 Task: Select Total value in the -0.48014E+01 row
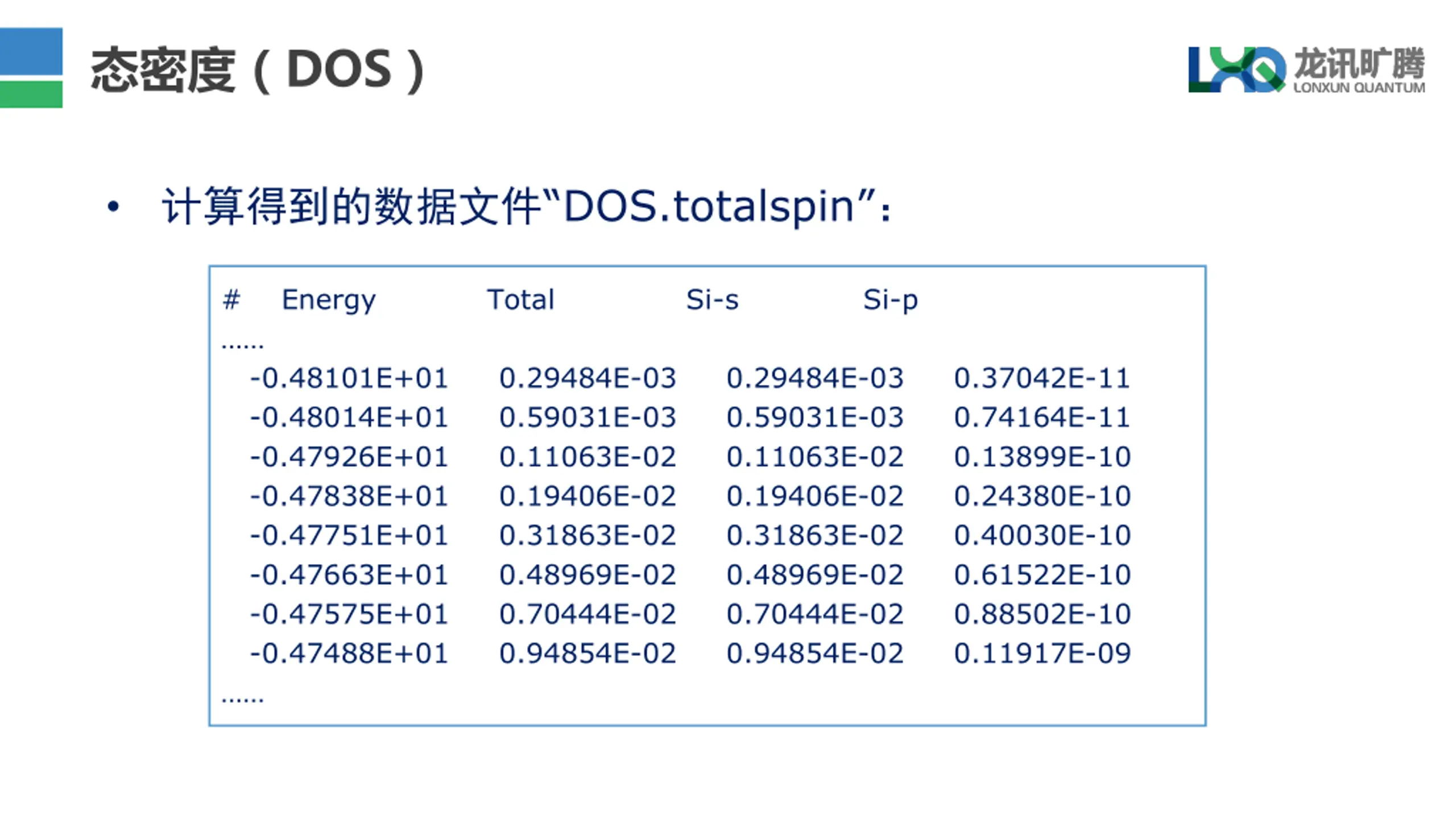(x=588, y=417)
